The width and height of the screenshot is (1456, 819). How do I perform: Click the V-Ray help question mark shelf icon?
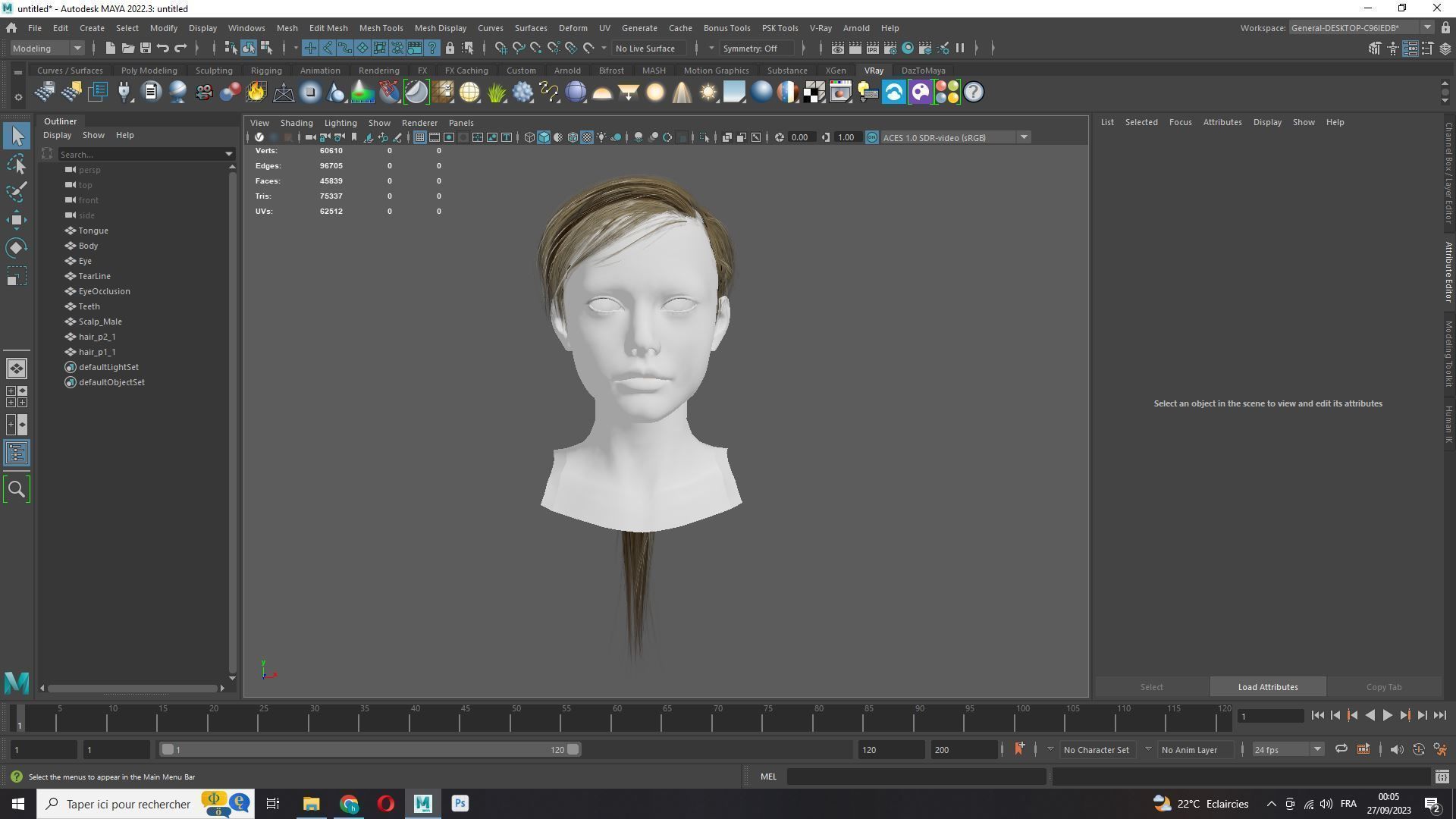[x=974, y=93]
